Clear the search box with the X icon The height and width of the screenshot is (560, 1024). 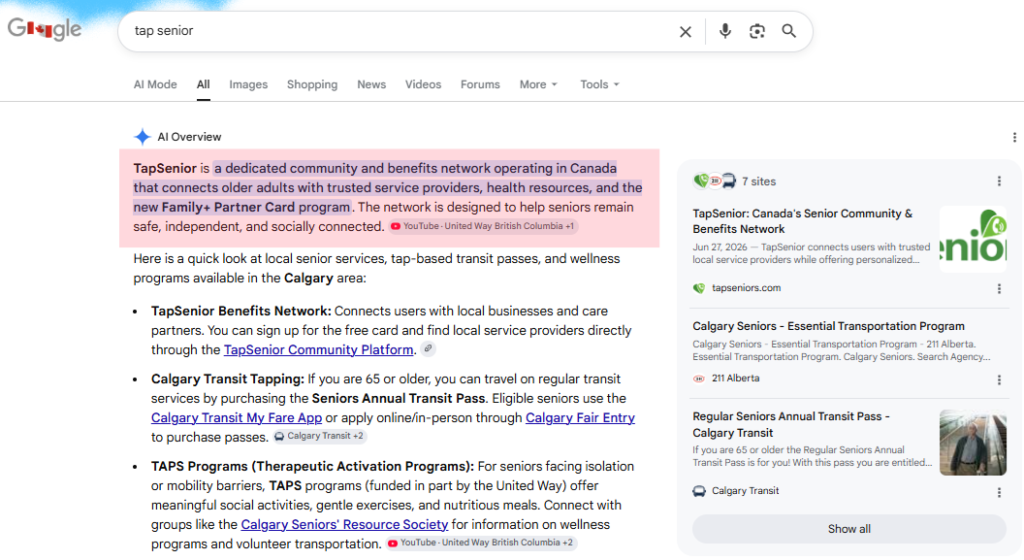685,31
